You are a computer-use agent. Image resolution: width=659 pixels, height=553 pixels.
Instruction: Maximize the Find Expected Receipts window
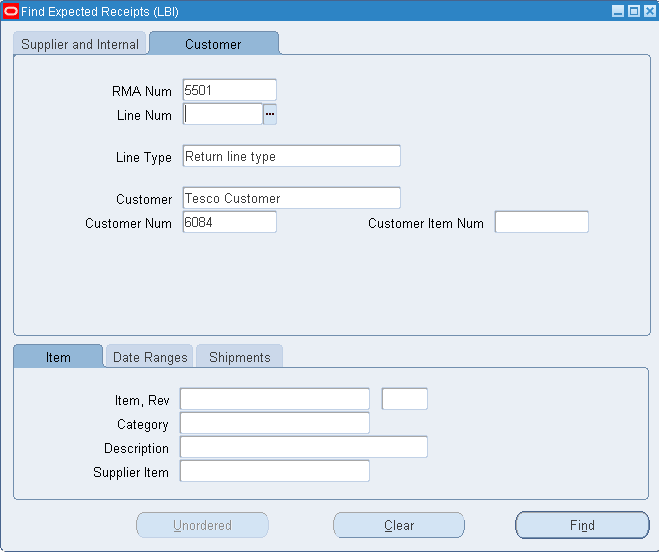(633, 11)
